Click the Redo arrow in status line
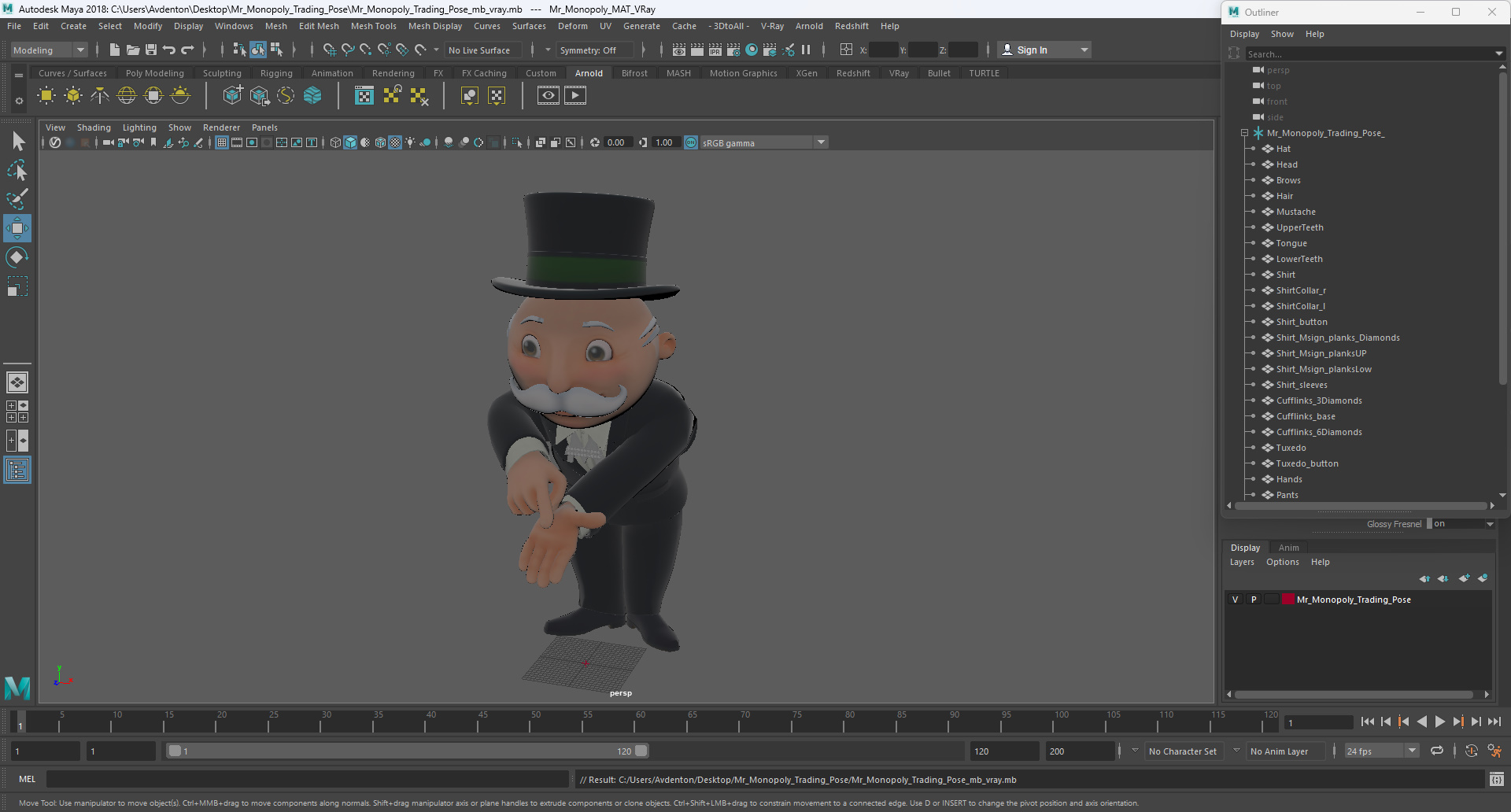1511x812 pixels. 187,50
